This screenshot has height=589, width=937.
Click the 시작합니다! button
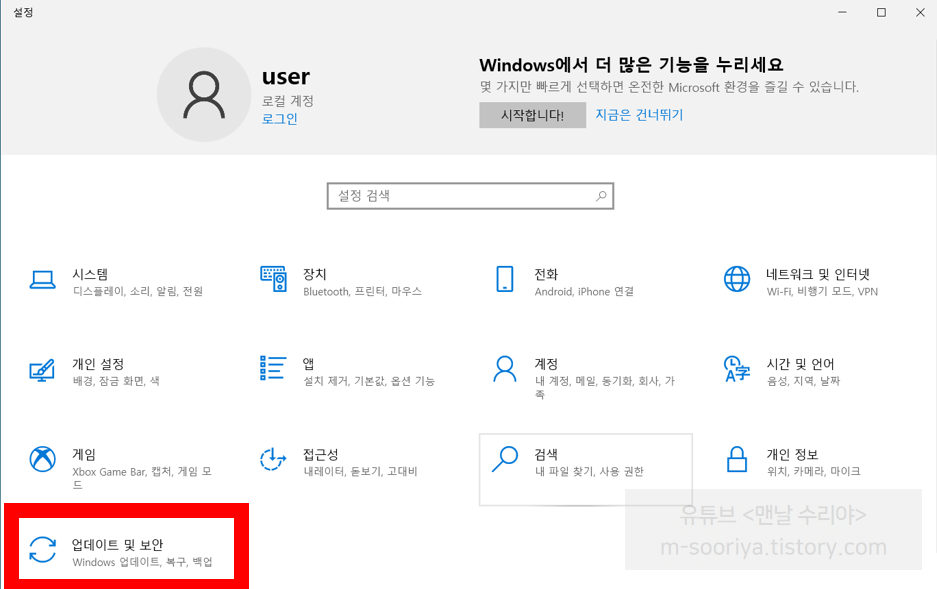(532, 115)
